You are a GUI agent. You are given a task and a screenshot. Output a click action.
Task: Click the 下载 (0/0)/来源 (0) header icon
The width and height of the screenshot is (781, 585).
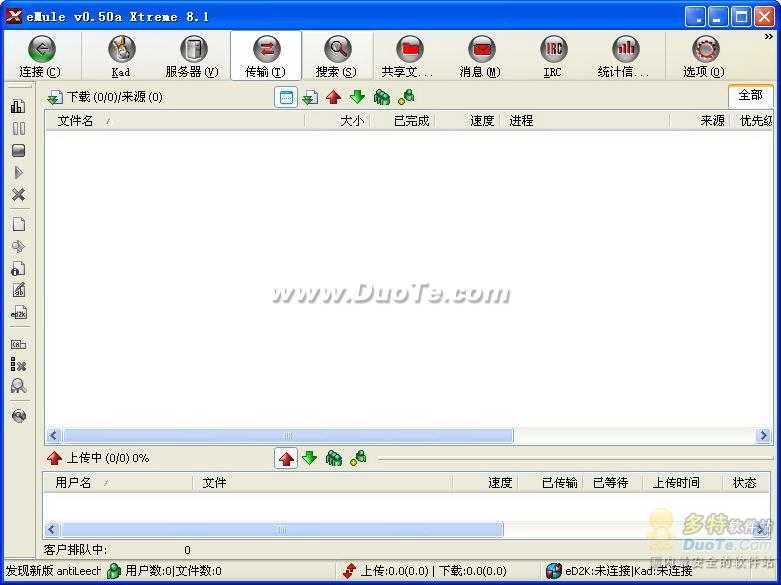pyautogui.click(x=54, y=97)
